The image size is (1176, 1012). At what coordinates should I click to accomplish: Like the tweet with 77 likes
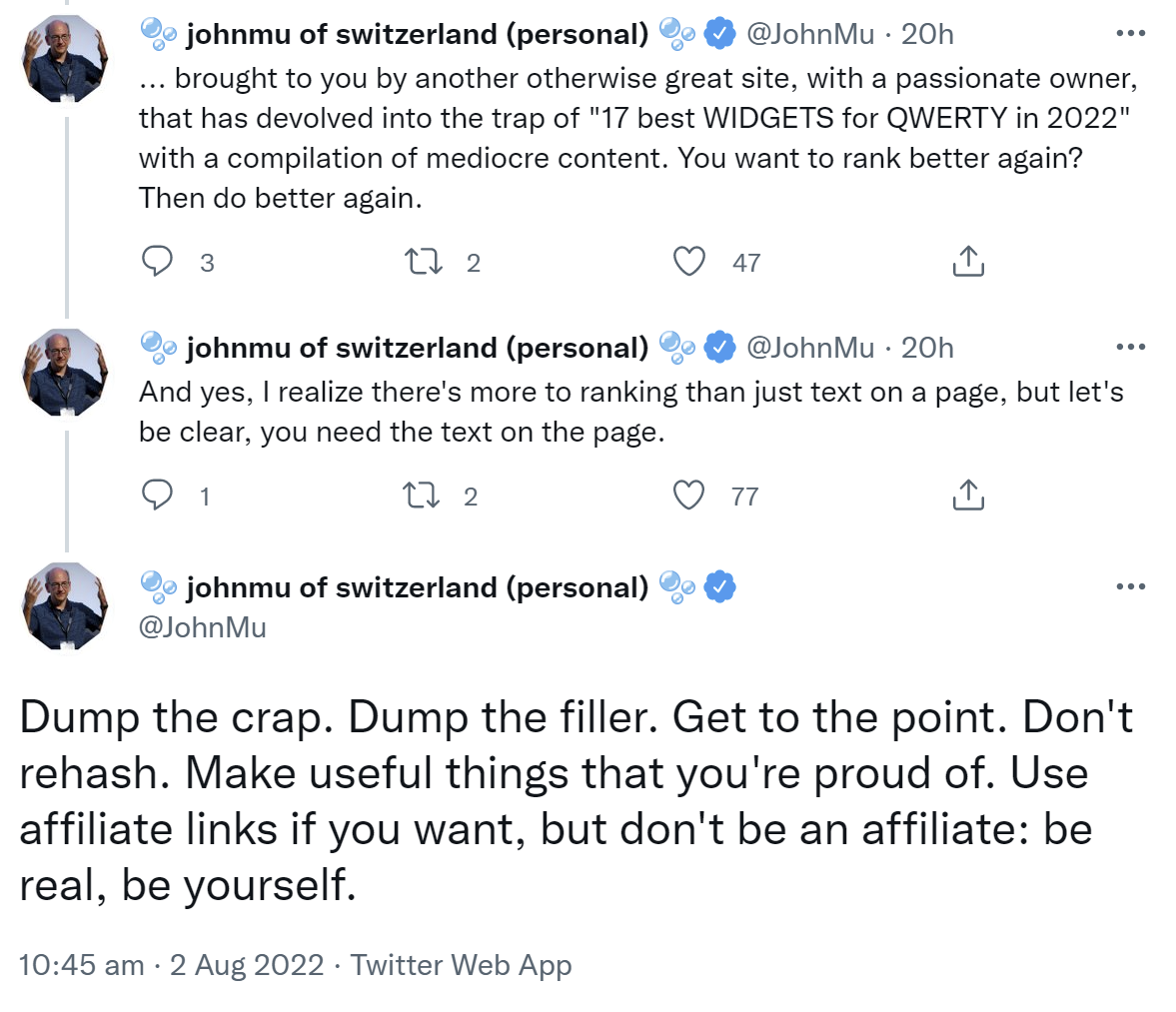point(688,496)
